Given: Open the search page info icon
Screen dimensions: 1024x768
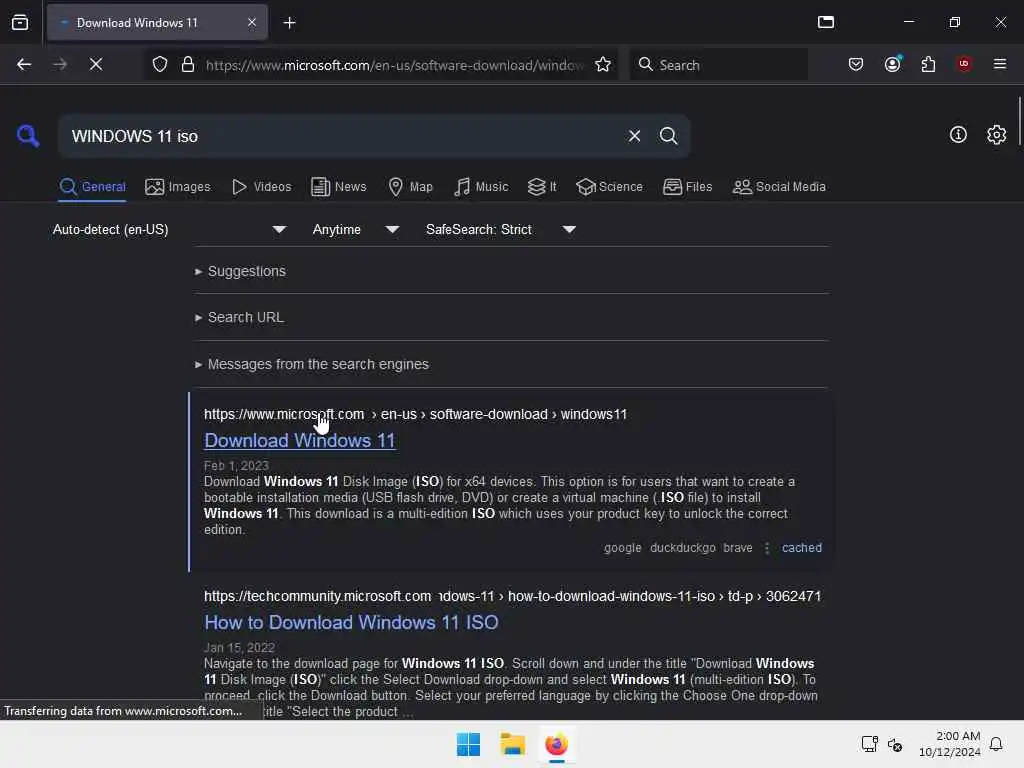Looking at the screenshot, I should coord(958,135).
